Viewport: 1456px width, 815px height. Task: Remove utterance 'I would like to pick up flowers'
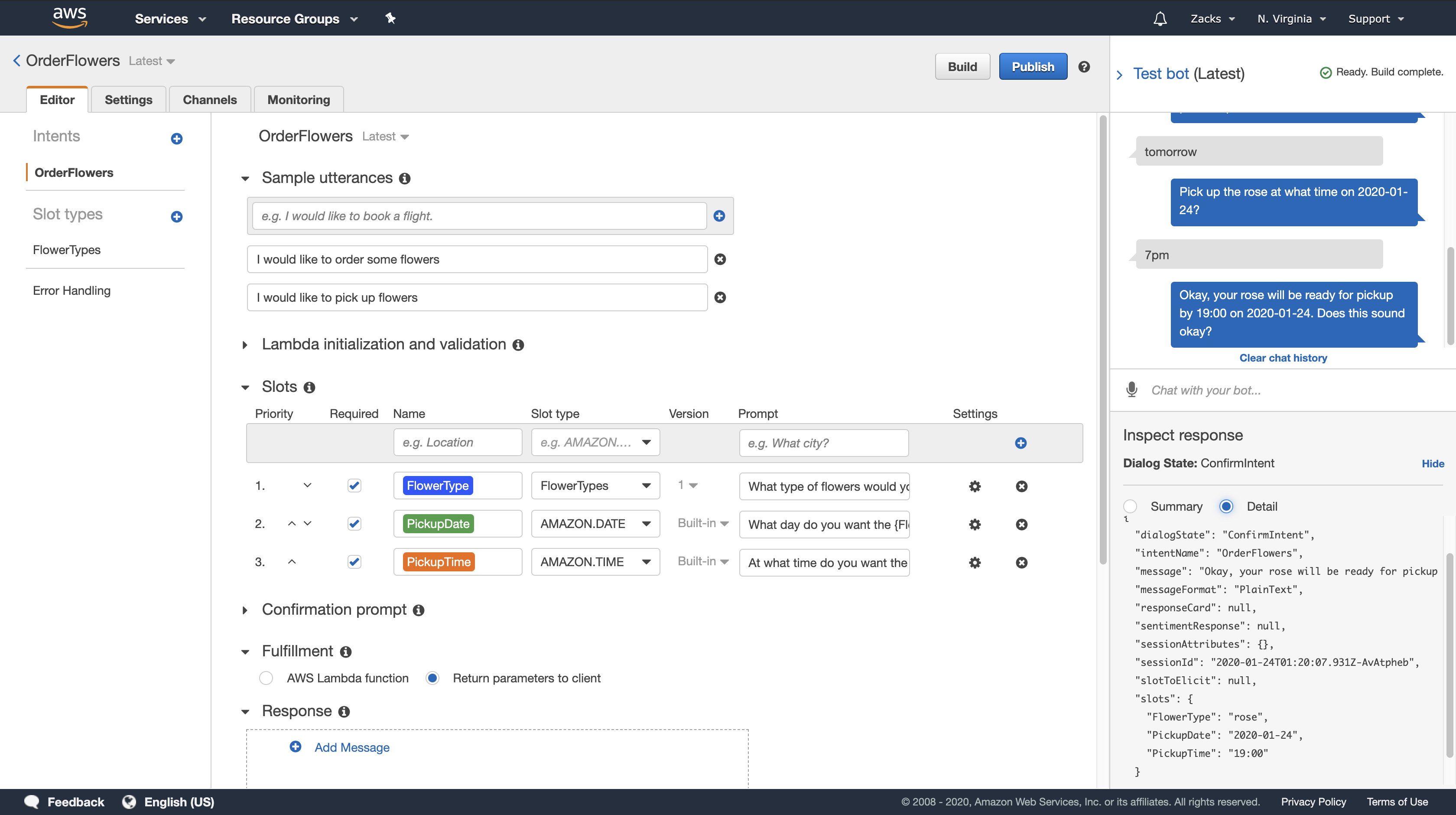719,297
